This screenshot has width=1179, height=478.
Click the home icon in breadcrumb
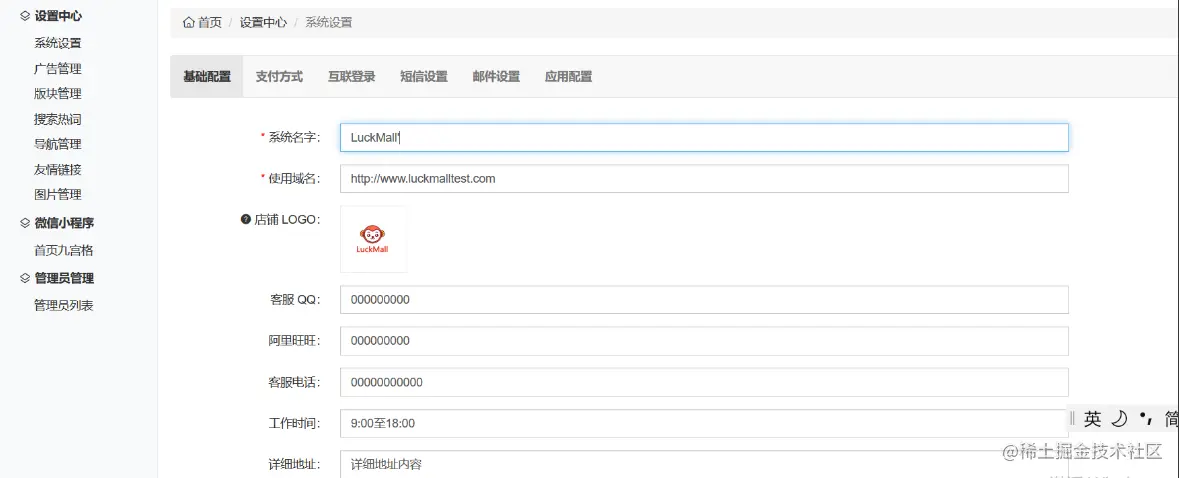click(189, 23)
